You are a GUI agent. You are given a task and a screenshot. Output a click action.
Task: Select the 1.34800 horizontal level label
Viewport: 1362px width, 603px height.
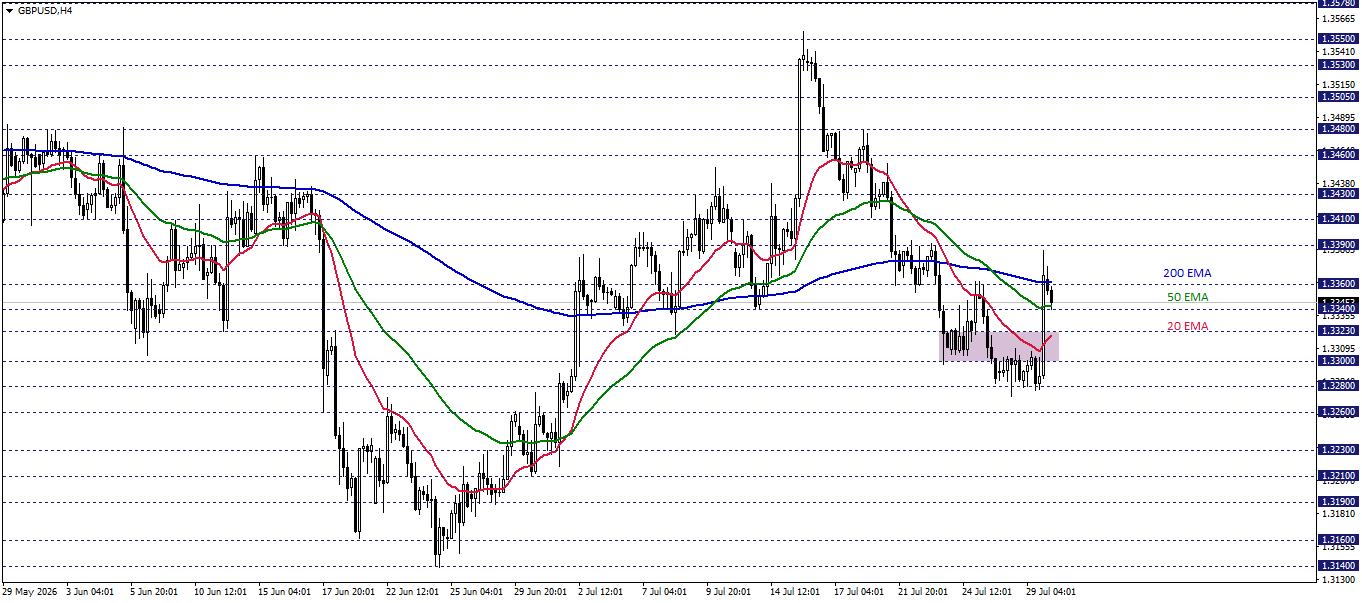[1338, 128]
